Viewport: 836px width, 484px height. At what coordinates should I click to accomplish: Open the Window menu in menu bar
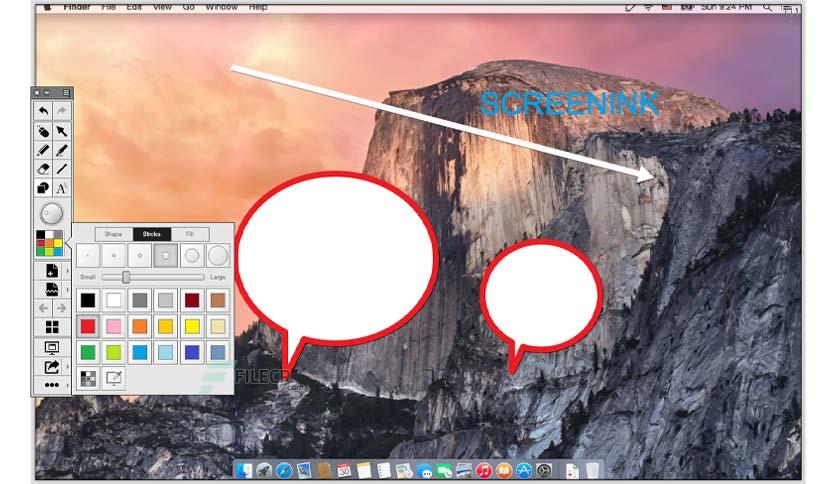click(221, 7)
